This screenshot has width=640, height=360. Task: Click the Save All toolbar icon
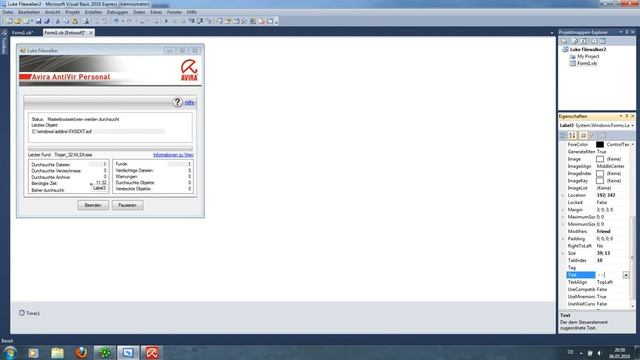47,21
